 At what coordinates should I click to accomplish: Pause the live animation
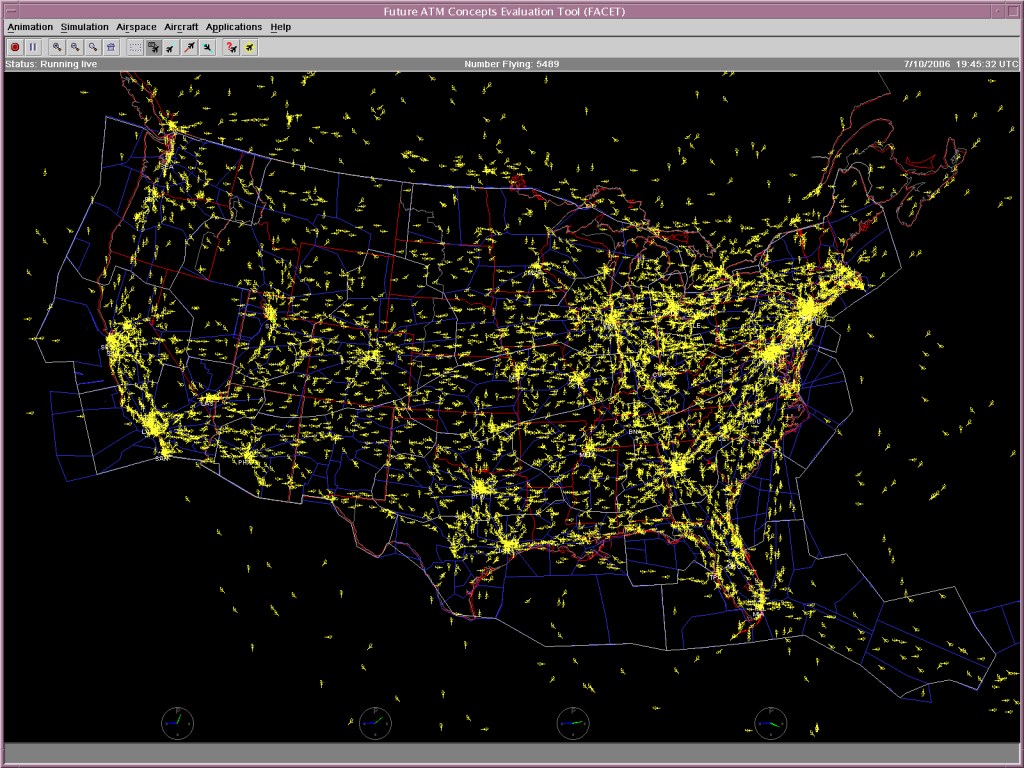point(33,47)
